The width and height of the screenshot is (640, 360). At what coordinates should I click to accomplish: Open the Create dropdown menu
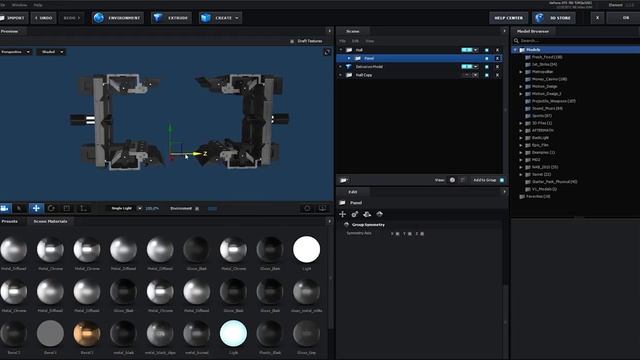pyautogui.click(x=220, y=18)
